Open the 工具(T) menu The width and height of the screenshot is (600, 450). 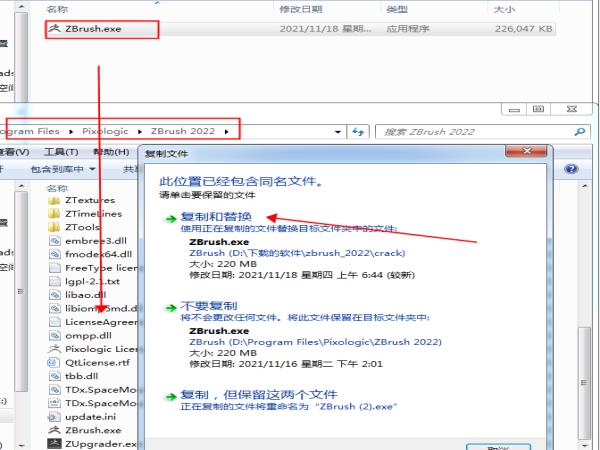[x=61, y=152]
